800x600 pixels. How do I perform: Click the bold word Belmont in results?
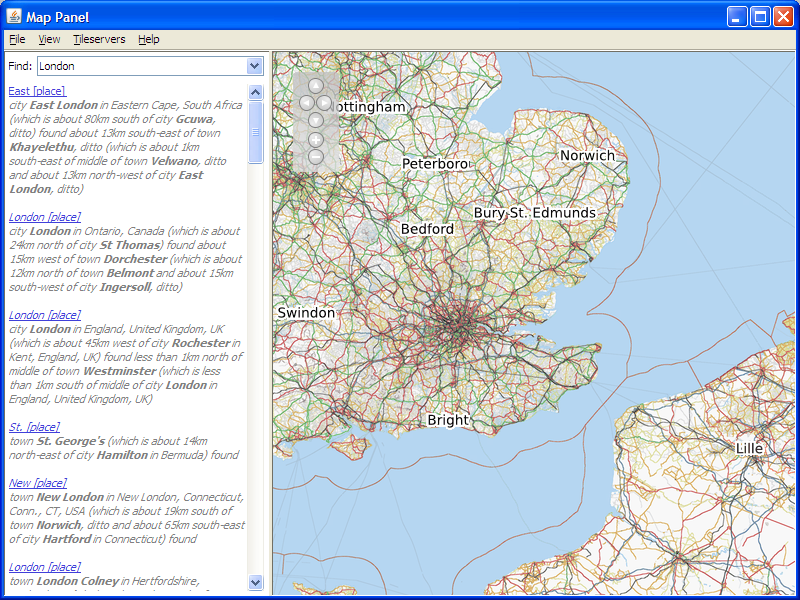click(x=128, y=273)
